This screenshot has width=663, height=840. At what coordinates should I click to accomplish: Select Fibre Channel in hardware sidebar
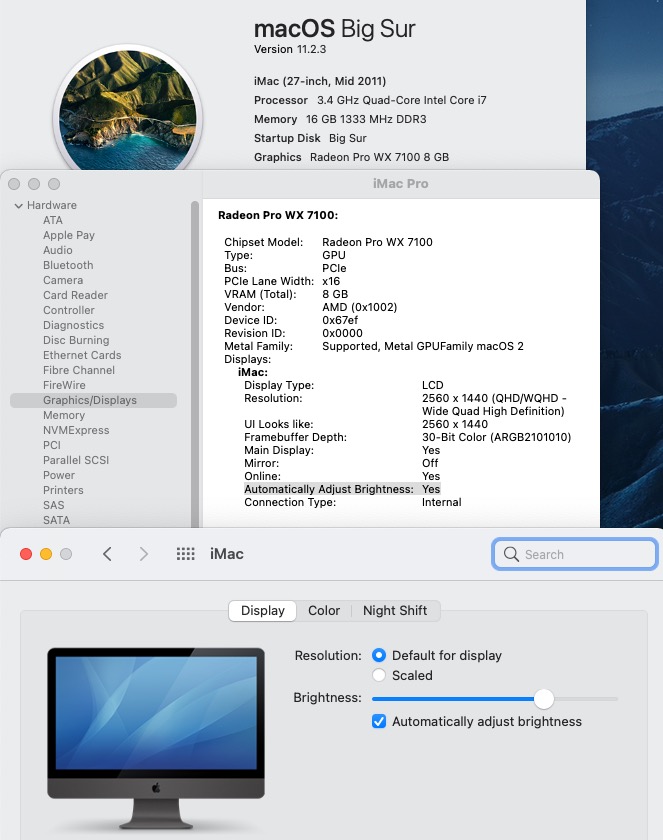(79, 370)
